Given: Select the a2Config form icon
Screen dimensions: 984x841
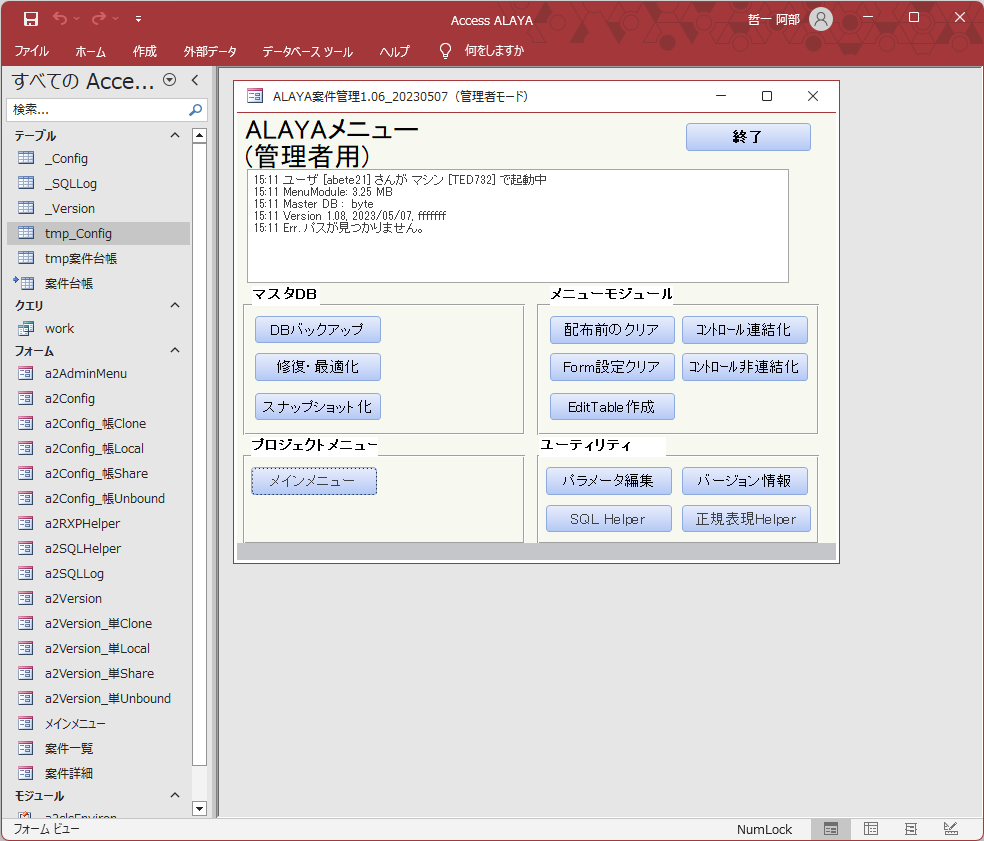Looking at the screenshot, I should (x=26, y=399).
